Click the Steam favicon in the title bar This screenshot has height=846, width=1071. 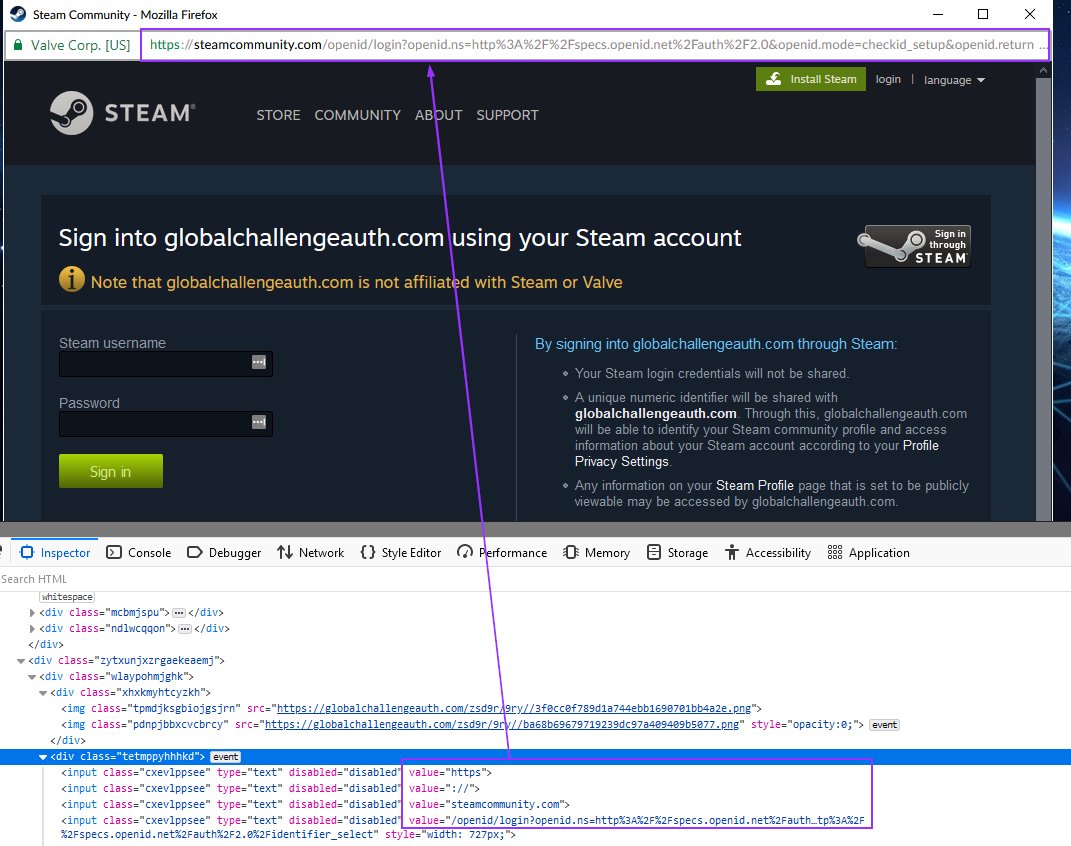18,14
